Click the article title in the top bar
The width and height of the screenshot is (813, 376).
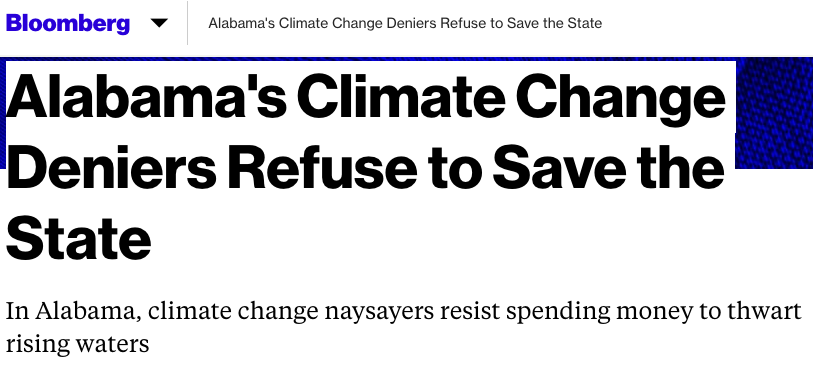405,23
